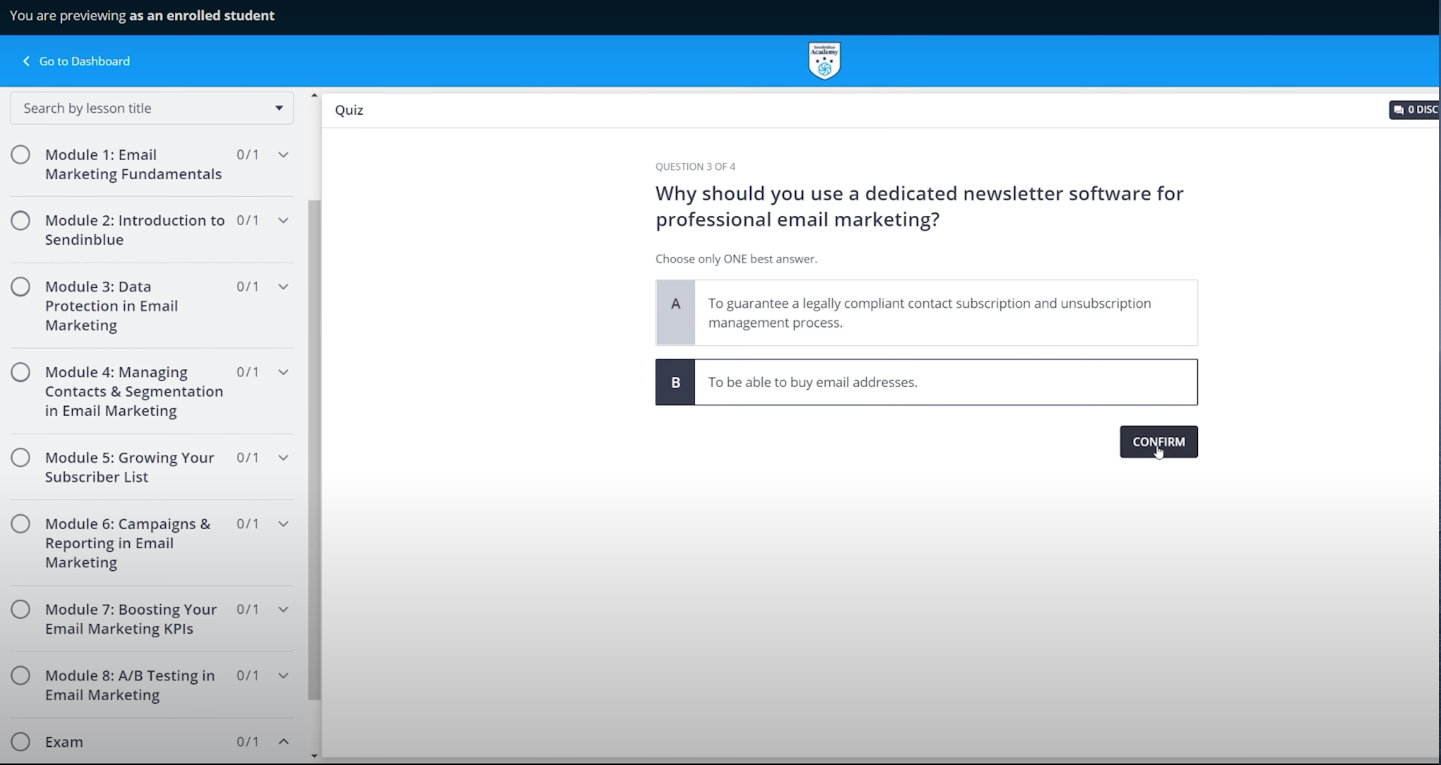The width and height of the screenshot is (1441, 765).
Task: Open Go to Dashboard link
Action: [84, 61]
